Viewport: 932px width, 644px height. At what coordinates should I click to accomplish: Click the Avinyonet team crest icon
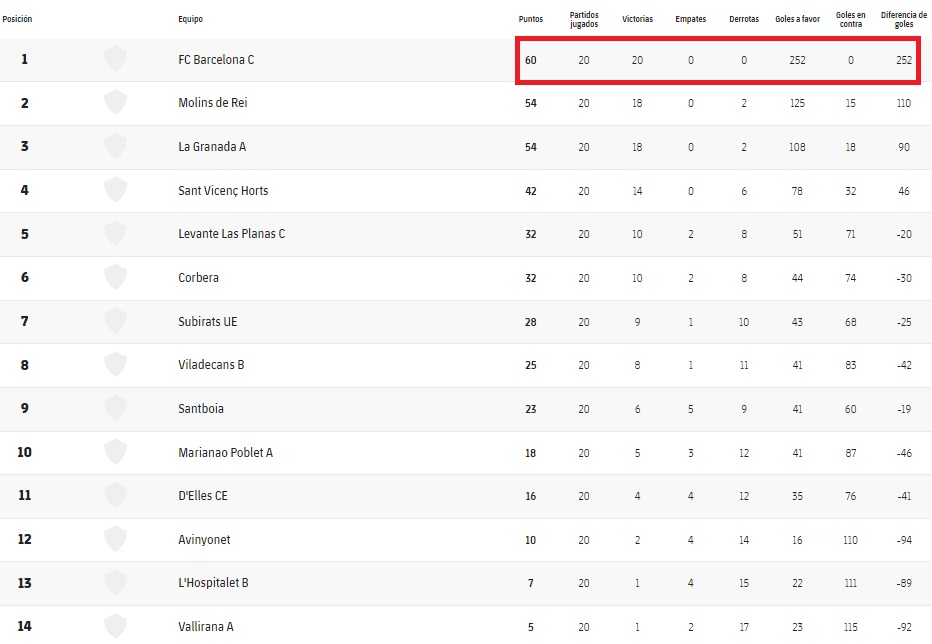[x=116, y=540]
